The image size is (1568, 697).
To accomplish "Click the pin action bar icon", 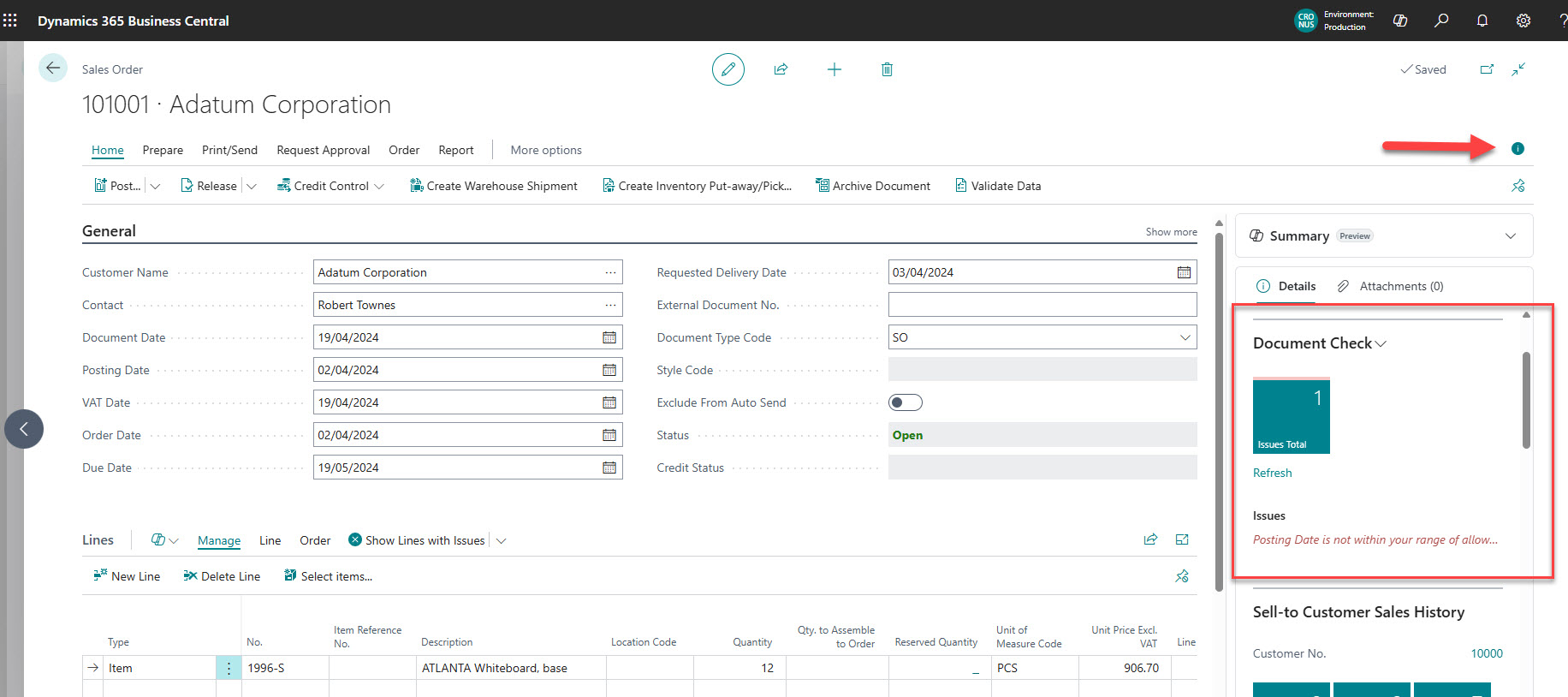I will point(1518,186).
